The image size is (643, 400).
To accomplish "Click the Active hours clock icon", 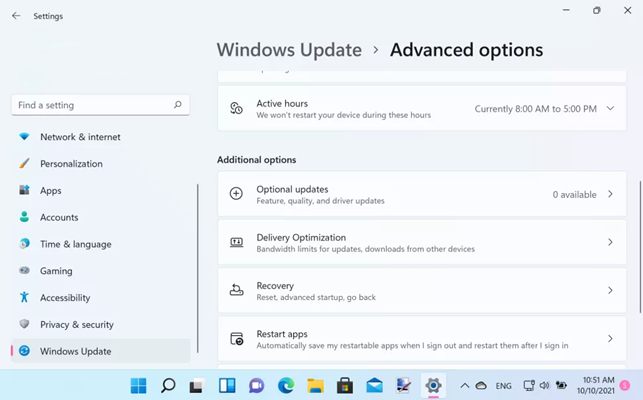I will [236, 108].
